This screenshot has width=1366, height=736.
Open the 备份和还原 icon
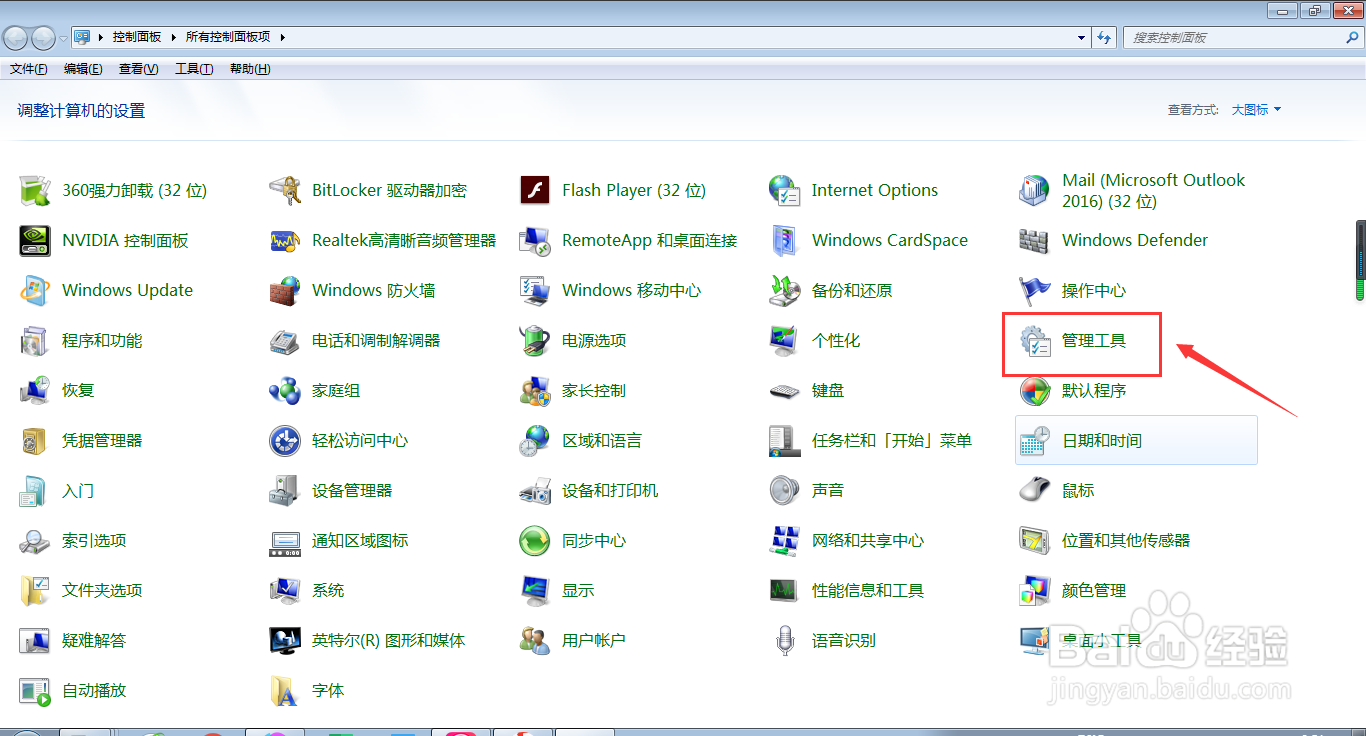(785, 290)
